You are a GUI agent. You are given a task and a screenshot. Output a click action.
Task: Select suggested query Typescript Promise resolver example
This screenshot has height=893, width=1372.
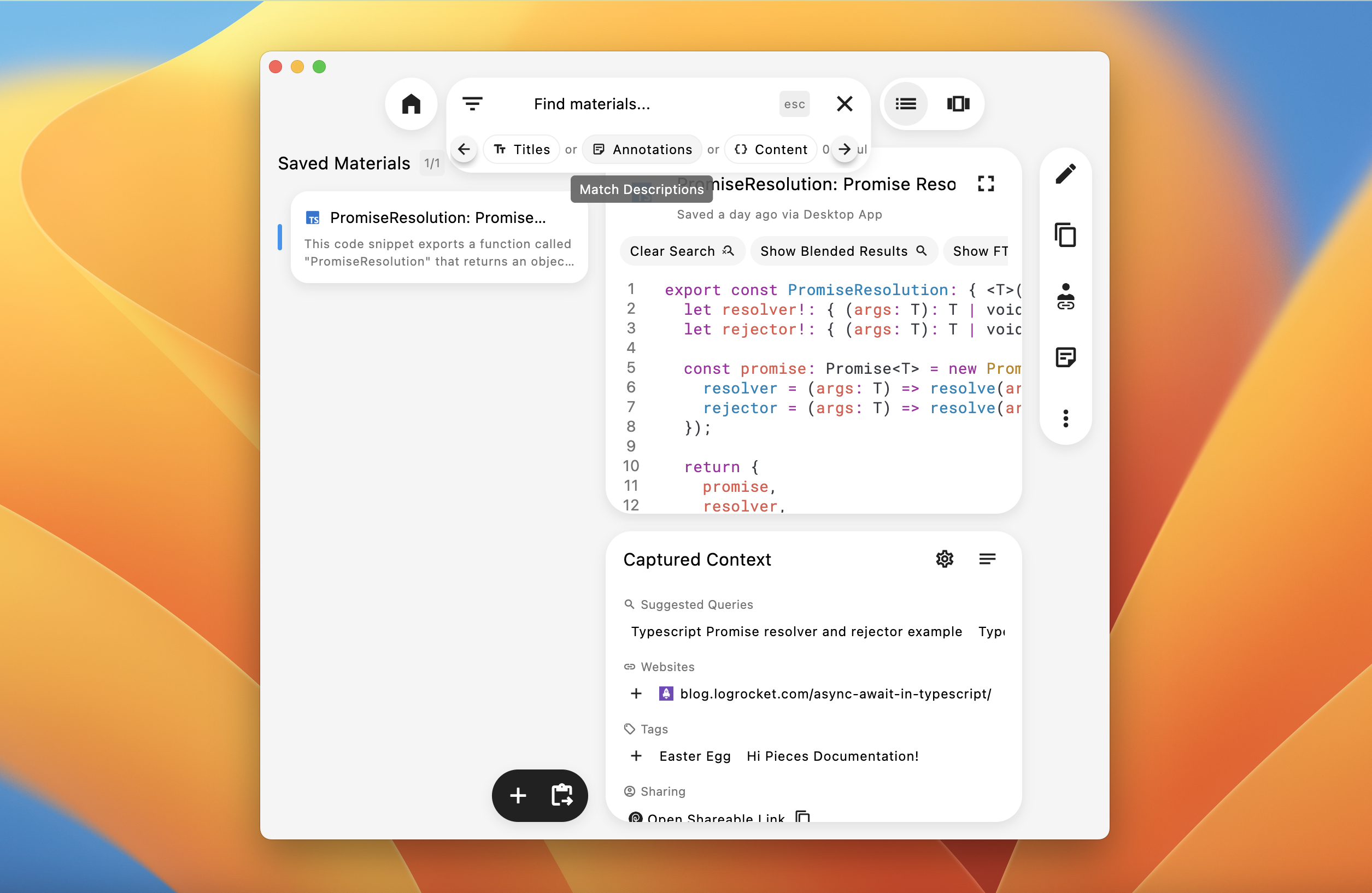[796, 632]
